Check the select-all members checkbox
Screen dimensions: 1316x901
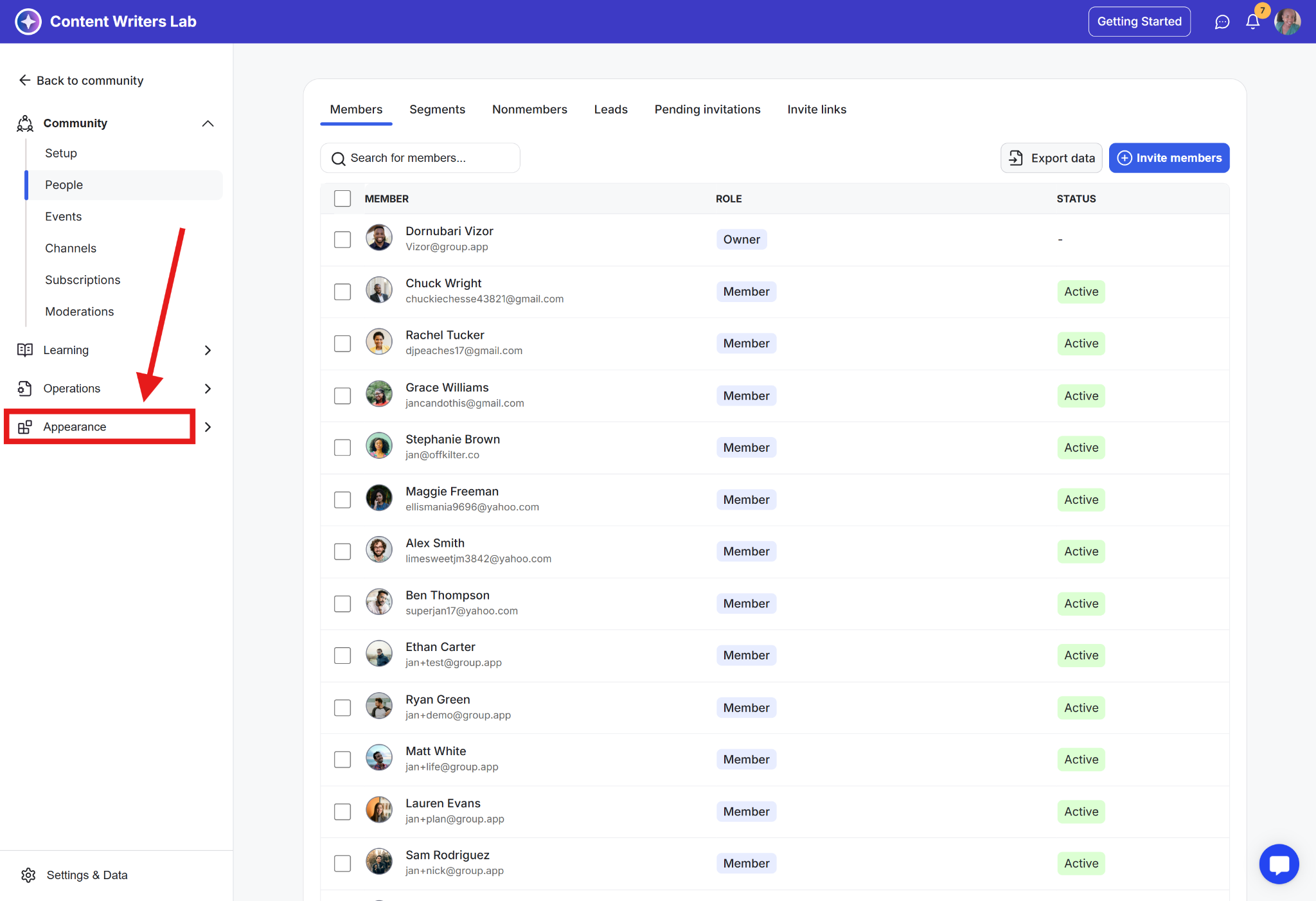[x=342, y=199]
